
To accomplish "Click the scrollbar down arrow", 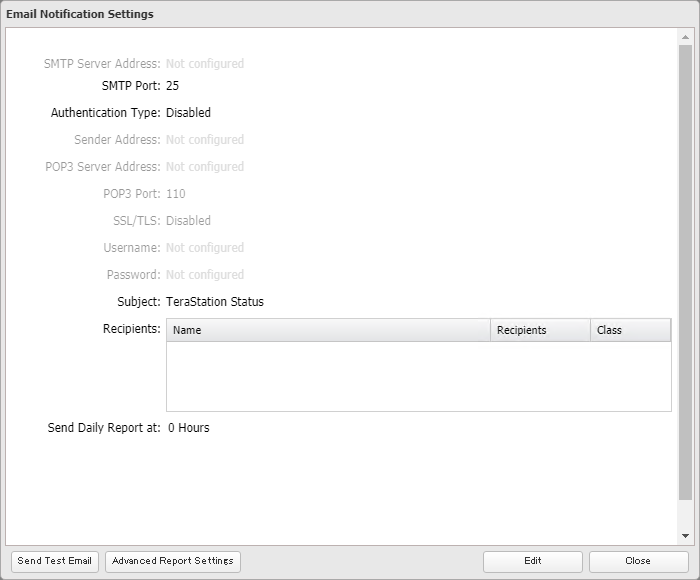I will click(x=685, y=536).
